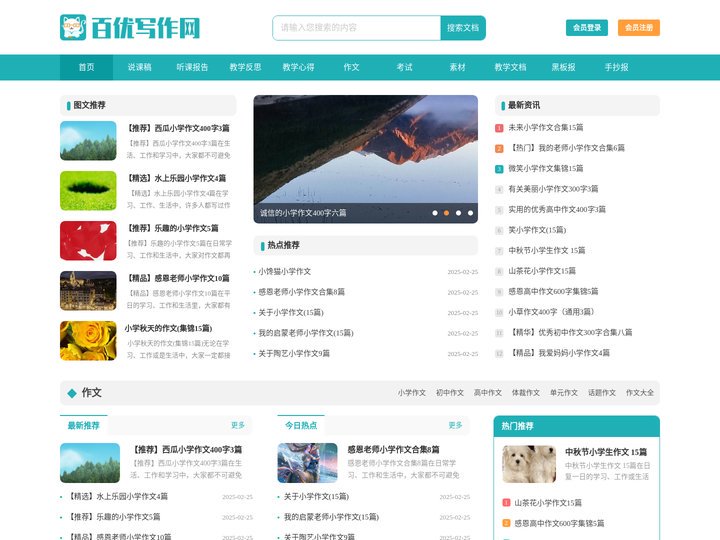This screenshot has height=540, width=720.
Task: Open 山茶花小学作文15篇 in 热门推荐
Action: [548, 503]
